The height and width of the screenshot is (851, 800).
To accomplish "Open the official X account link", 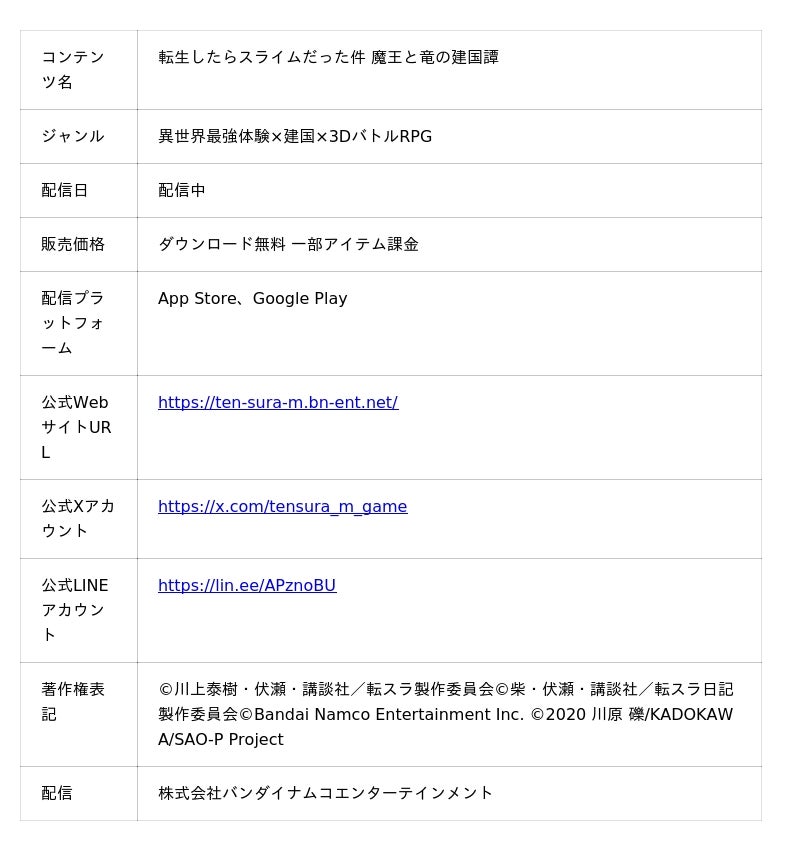I will [282, 506].
